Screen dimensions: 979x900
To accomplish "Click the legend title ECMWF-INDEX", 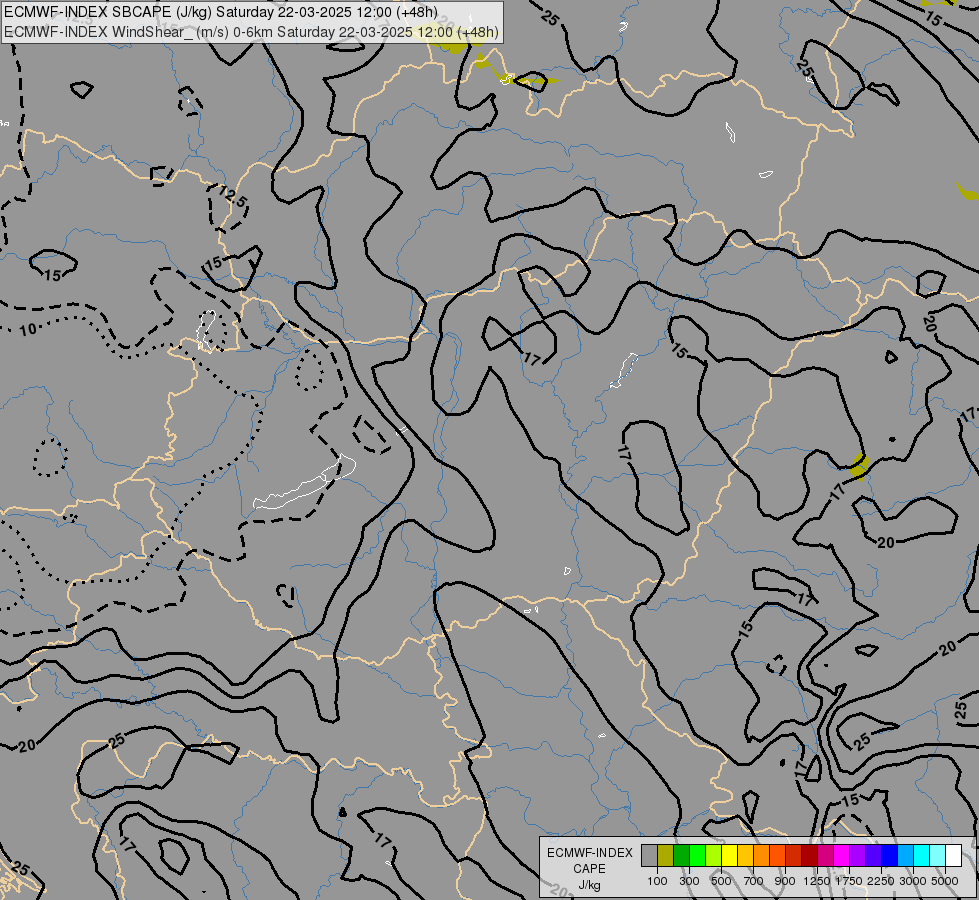I will pyautogui.click(x=590, y=853).
